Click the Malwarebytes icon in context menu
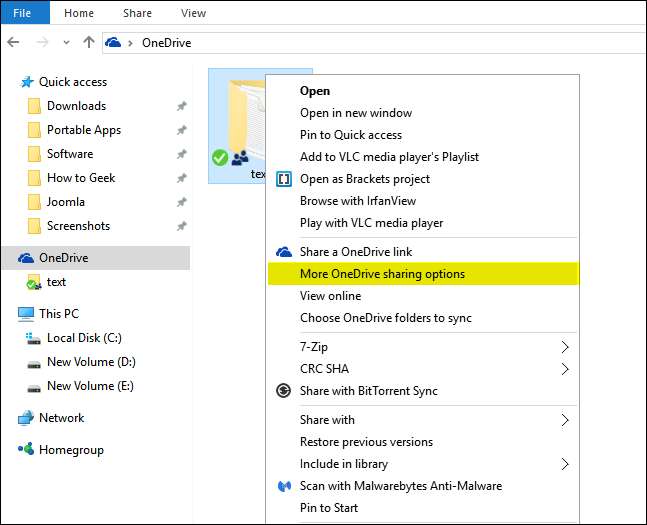Image resolution: width=647 pixels, height=525 pixels. point(284,486)
